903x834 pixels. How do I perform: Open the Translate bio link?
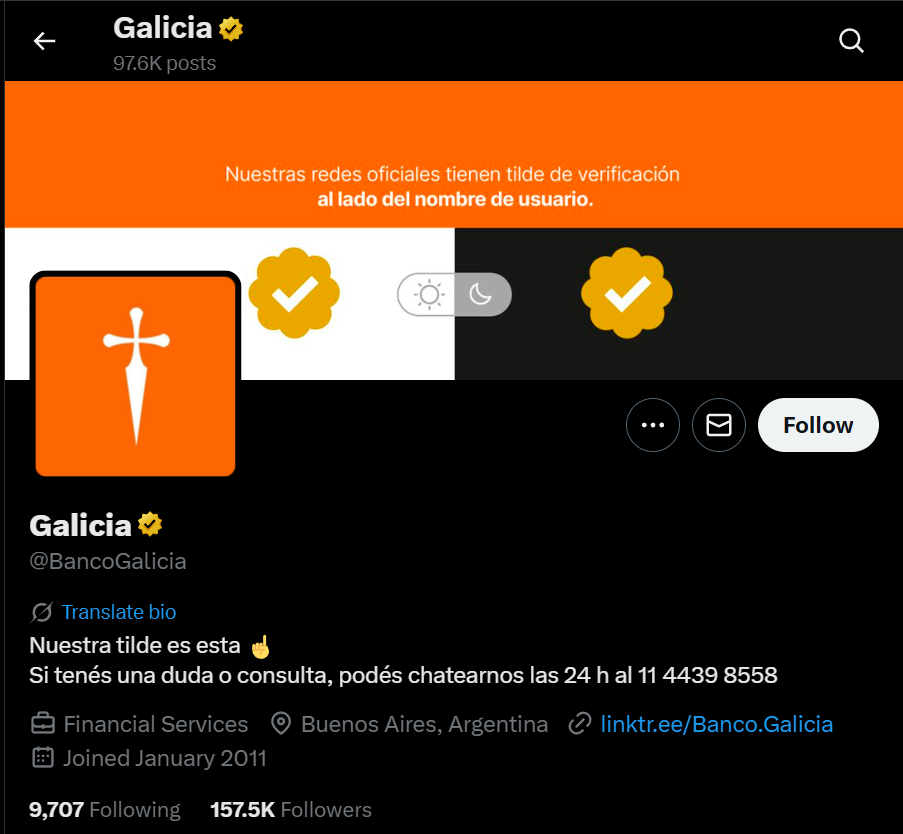click(119, 612)
